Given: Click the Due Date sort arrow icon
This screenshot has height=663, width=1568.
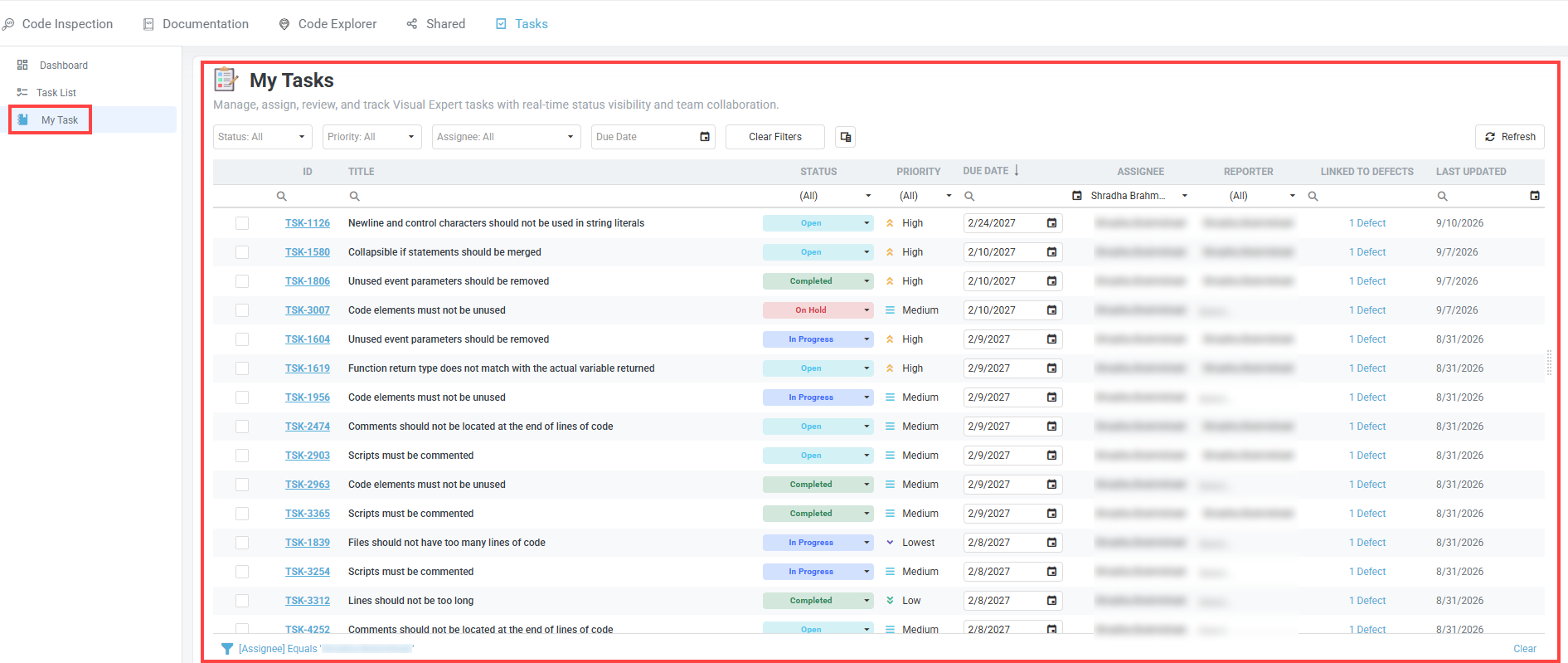Looking at the screenshot, I should point(1017,170).
